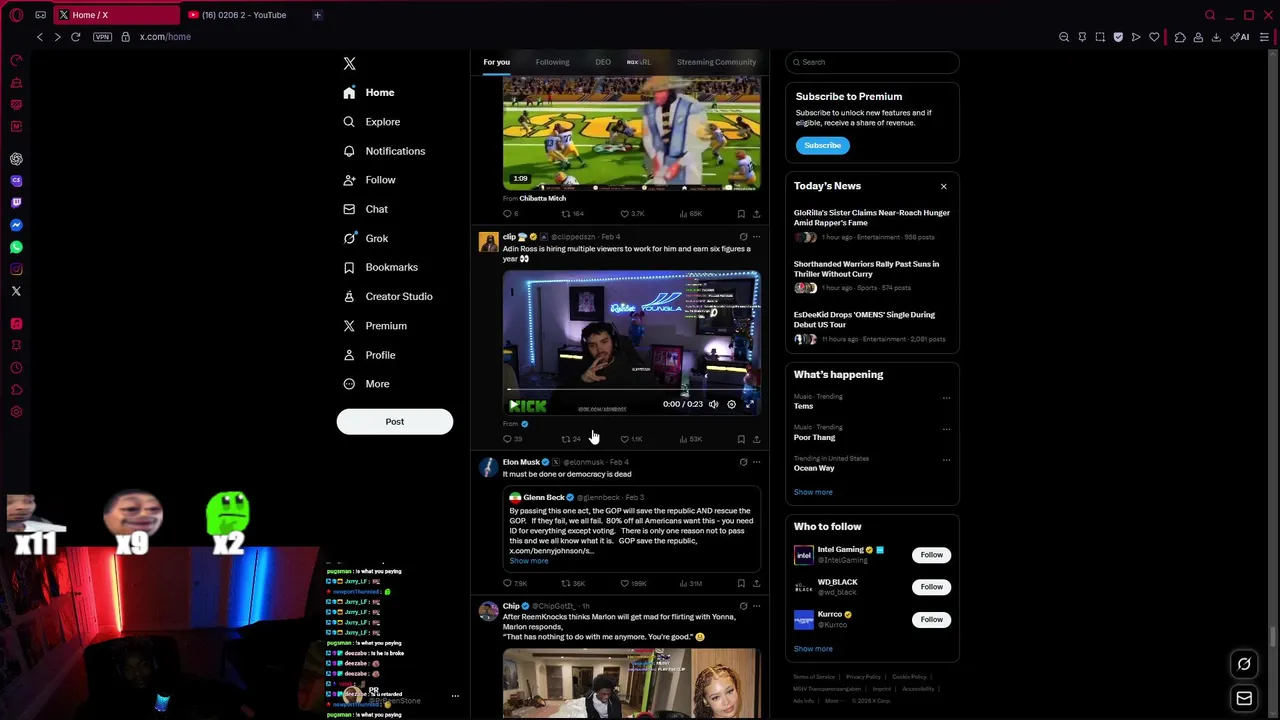
Task: Mute the Adin Ross video volume icon
Action: pyautogui.click(x=713, y=404)
